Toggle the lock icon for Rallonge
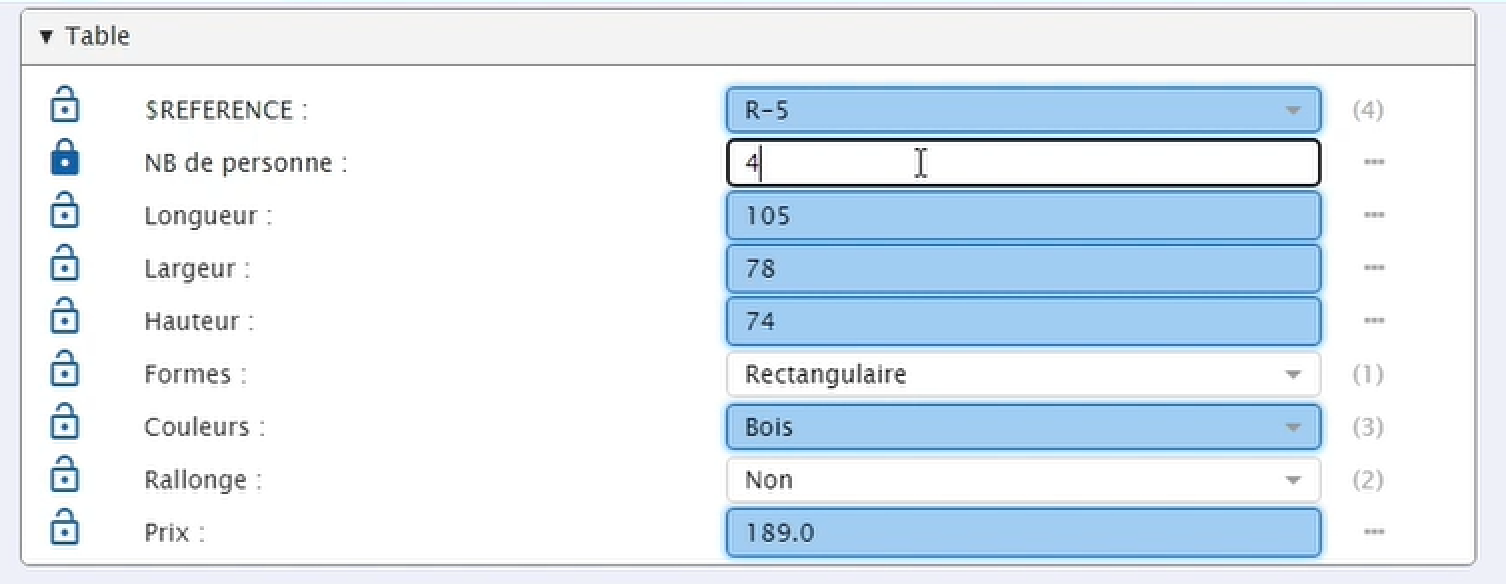 [x=65, y=475]
